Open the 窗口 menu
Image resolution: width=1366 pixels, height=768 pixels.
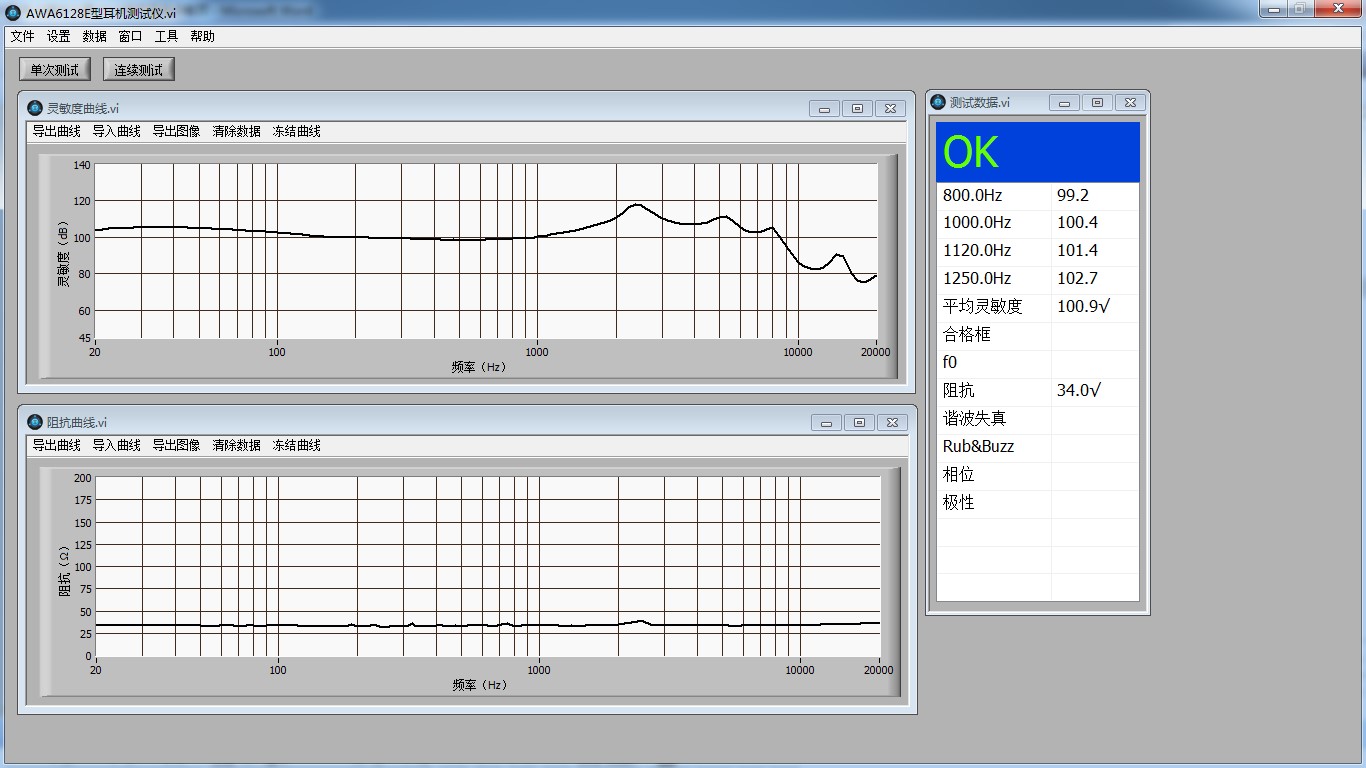130,36
